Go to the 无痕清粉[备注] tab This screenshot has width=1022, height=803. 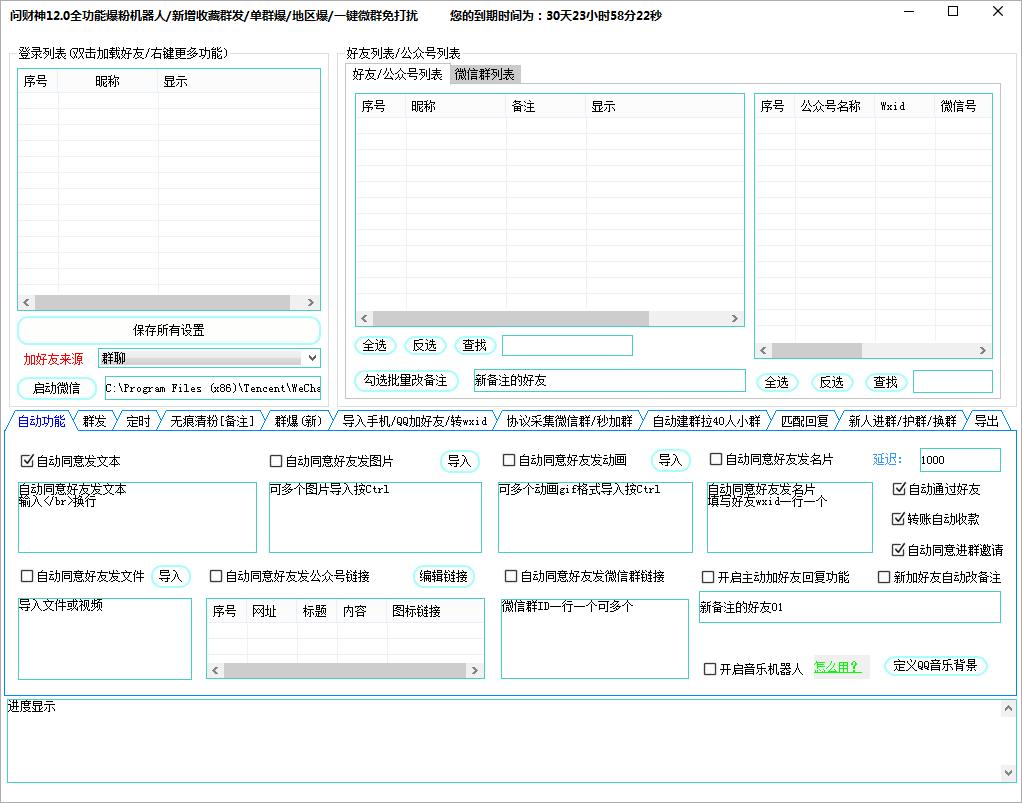(212, 421)
